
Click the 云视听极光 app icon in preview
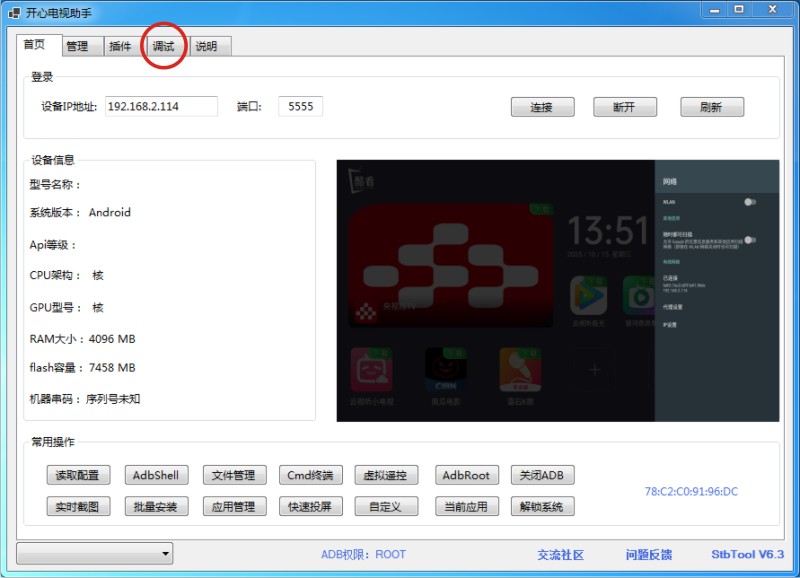pyautogui.click(x=589, y=295)
